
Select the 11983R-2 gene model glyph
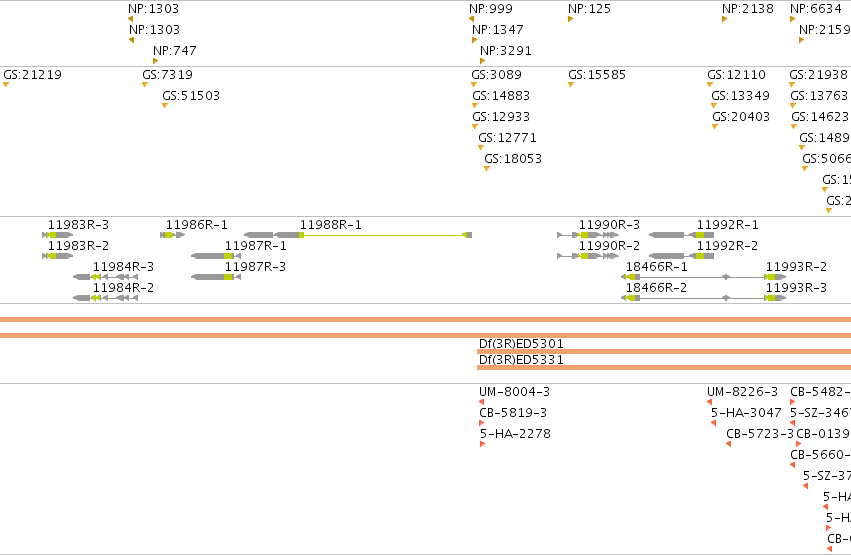(58, 256)
